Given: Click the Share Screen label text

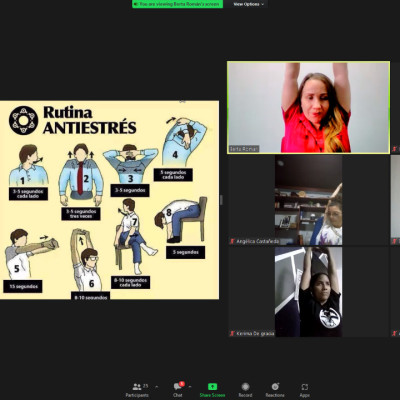Looking at the screenshot, I should 212,395.
